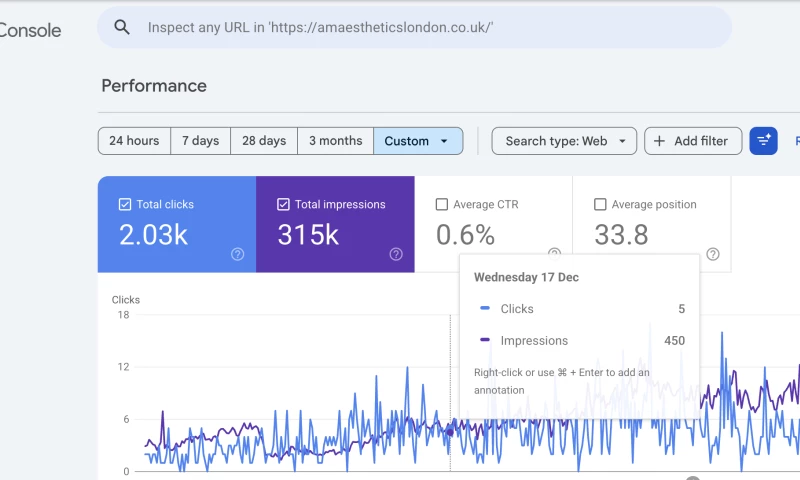Click the Wednesday 17 Dec tooltip date
The height and width of the screenshot is (480, 800).
(x=526, y=277)
